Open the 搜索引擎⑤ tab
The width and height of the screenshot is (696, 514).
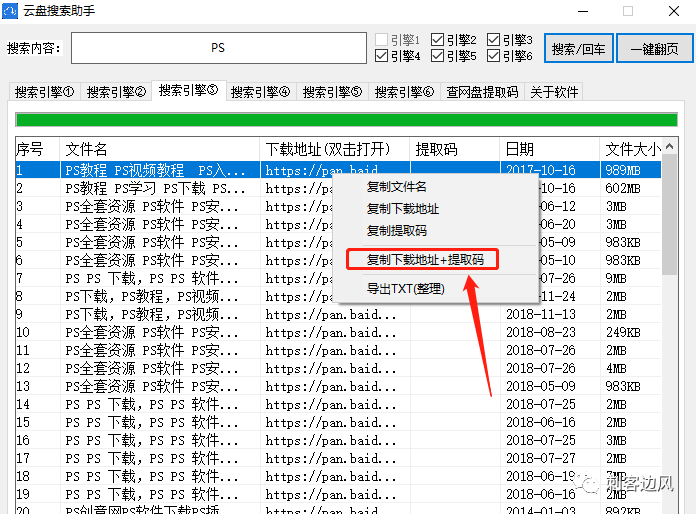(x=332, y=92)
